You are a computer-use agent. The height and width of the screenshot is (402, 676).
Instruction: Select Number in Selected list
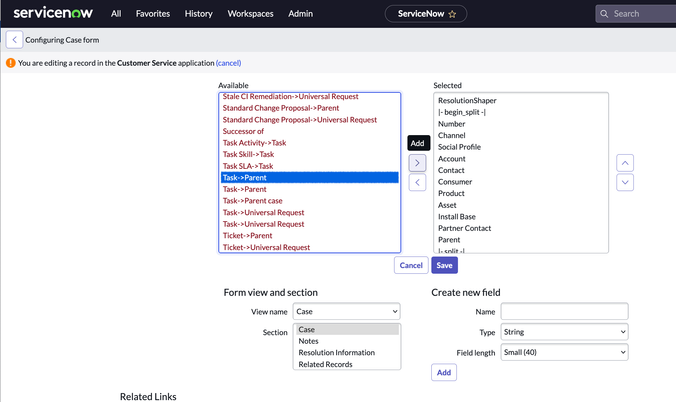[521, 124]
